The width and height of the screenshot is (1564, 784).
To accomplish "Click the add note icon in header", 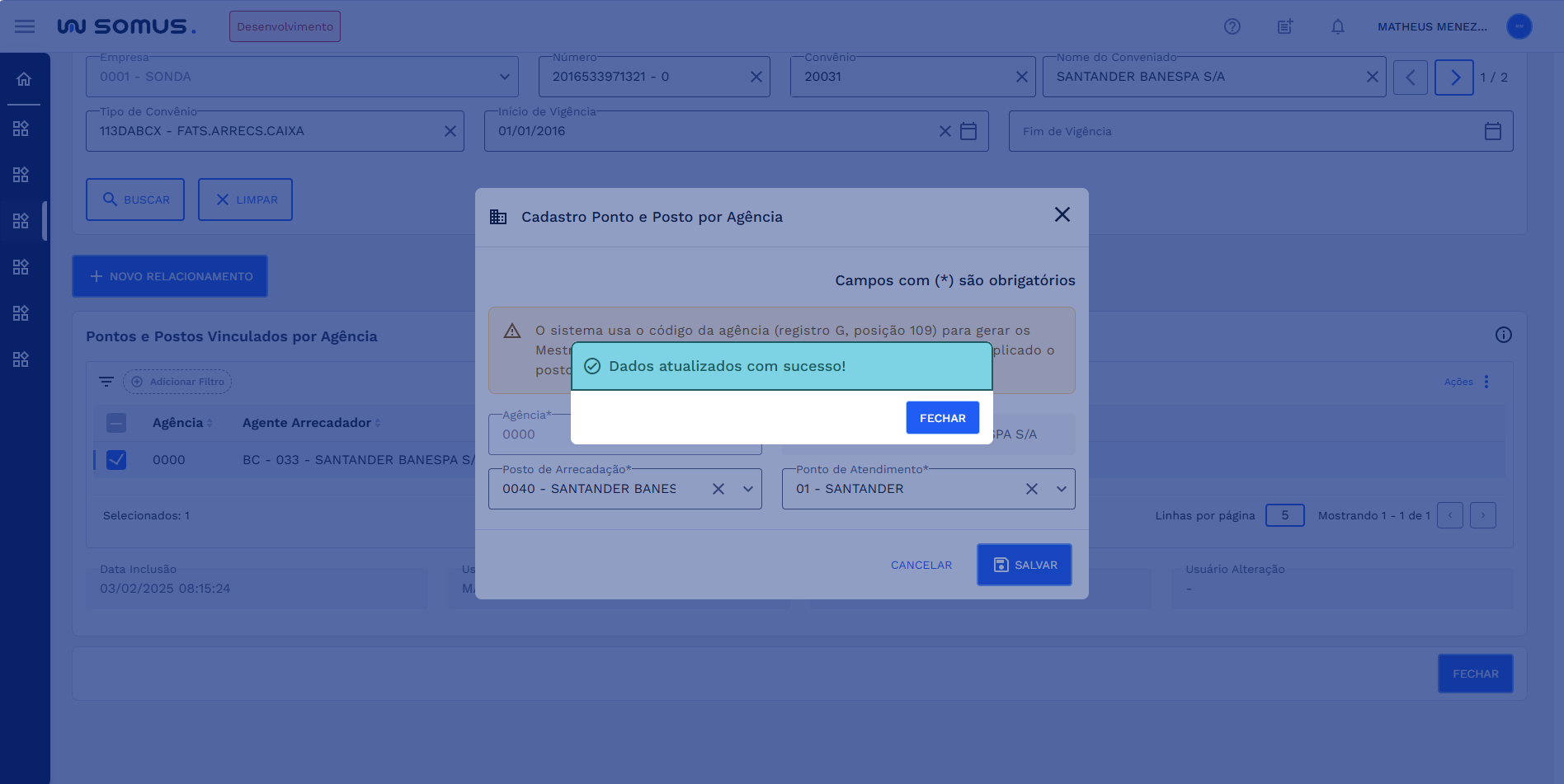I will click(1284, 26).
